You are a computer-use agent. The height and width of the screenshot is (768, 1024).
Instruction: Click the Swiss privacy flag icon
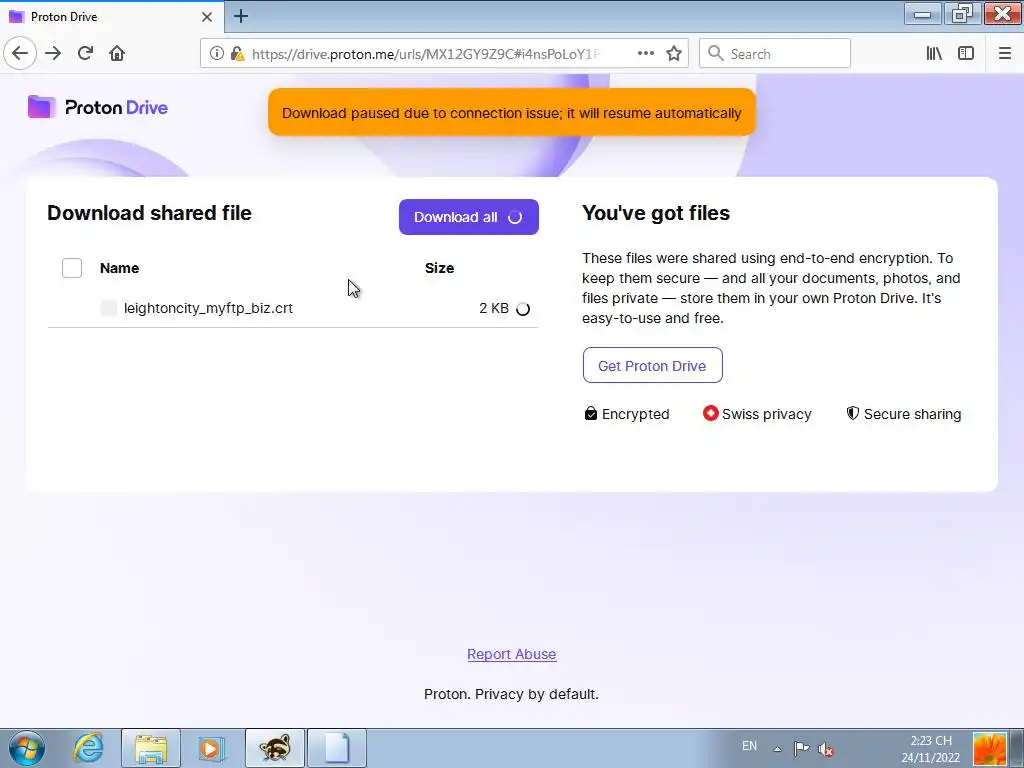pyautogui.click(x=711, y=413)
